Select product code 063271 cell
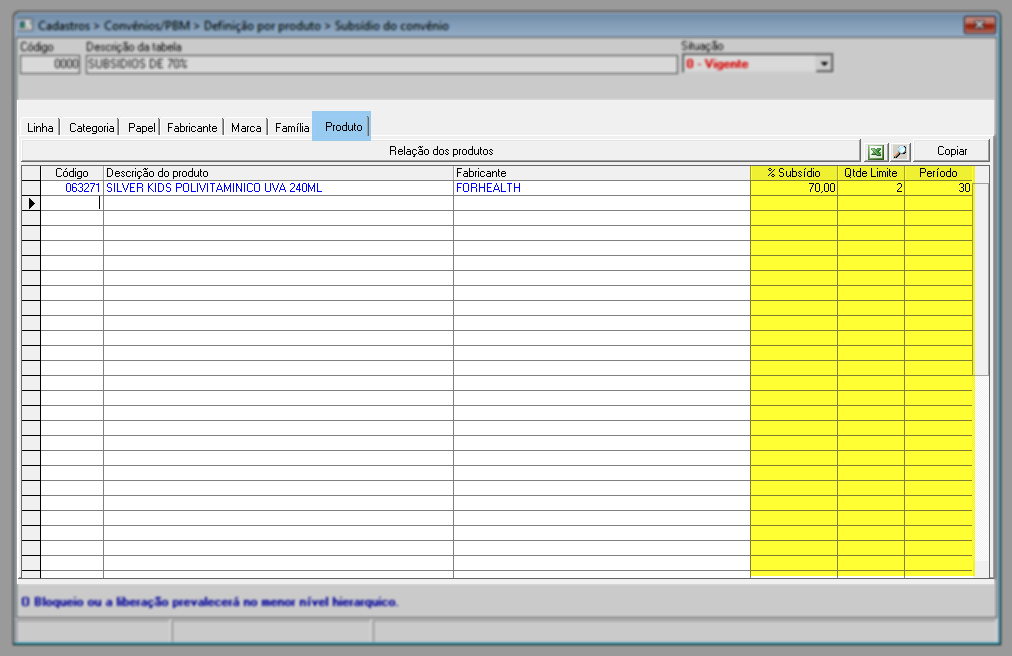 tap(72, 188)
